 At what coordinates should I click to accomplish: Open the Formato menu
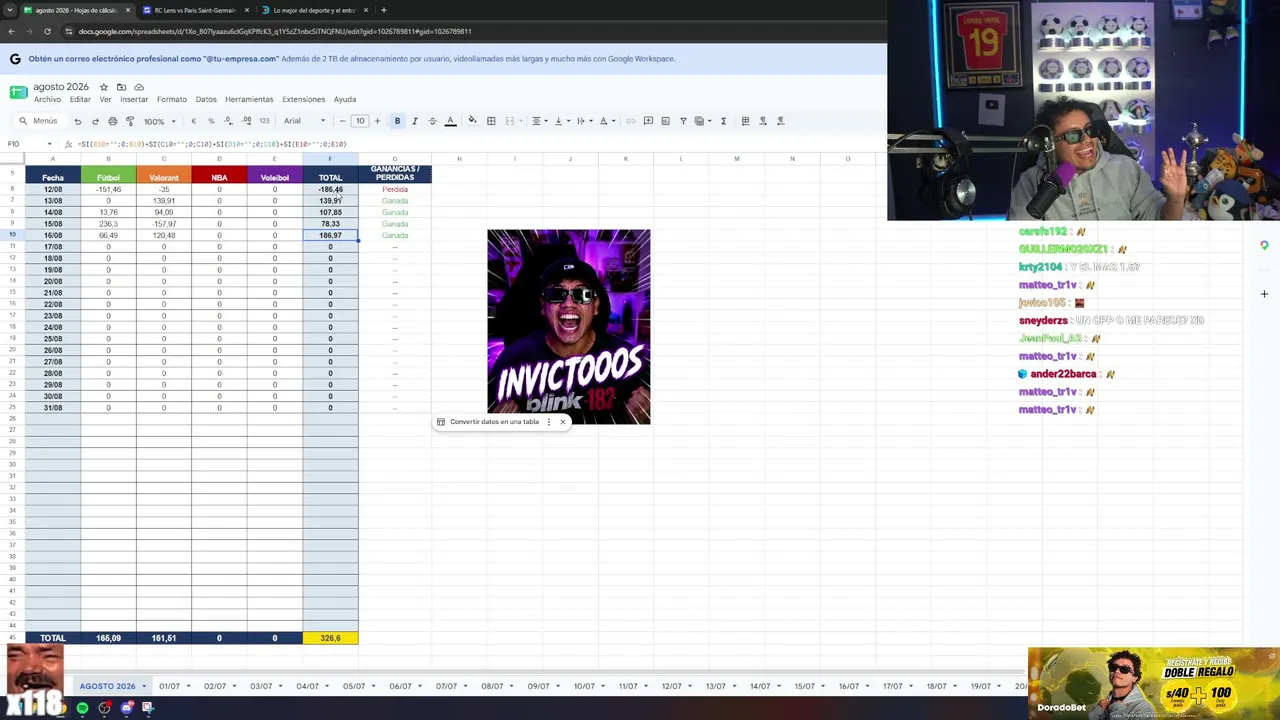pyautogui.click(x=172, y=100)
